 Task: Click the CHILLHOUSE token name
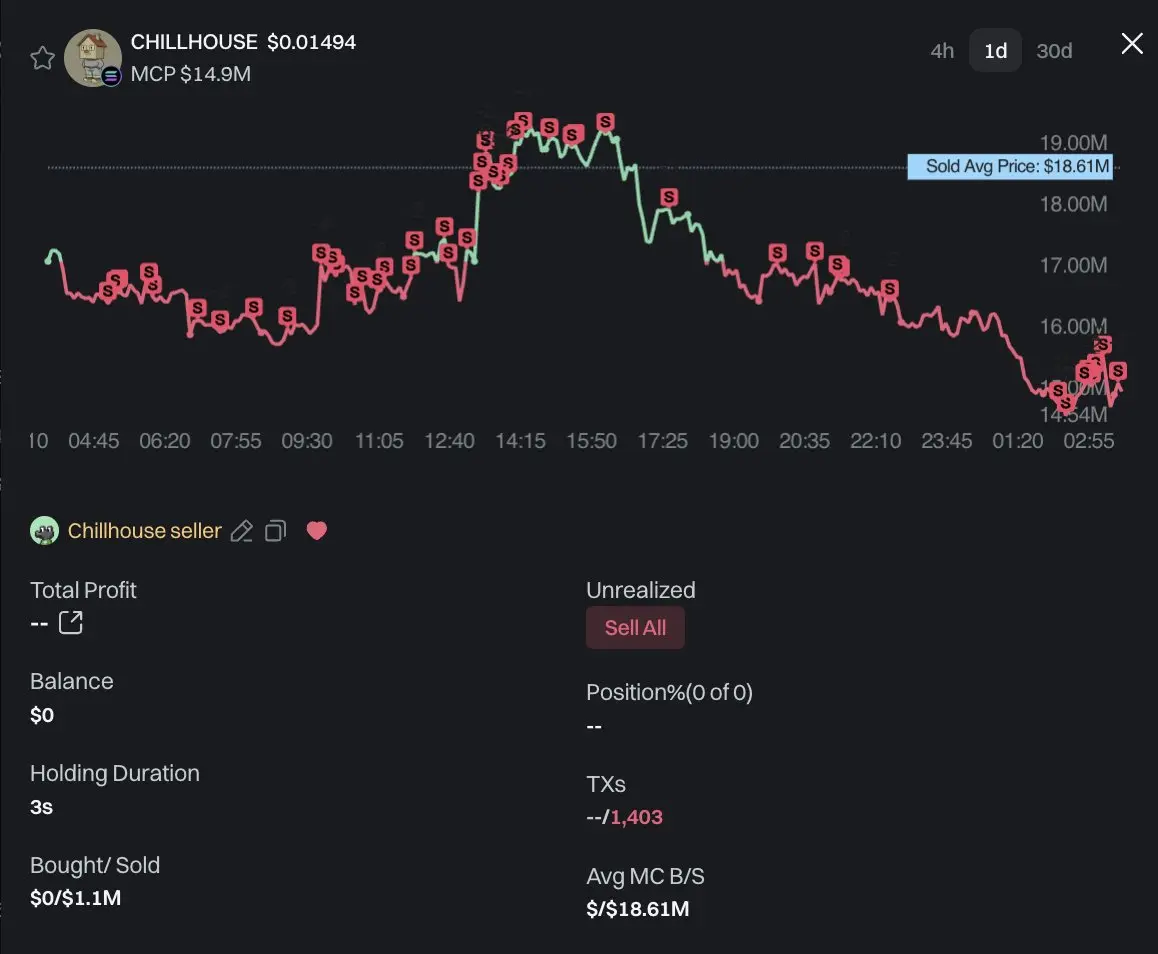(x=194, y=42)
